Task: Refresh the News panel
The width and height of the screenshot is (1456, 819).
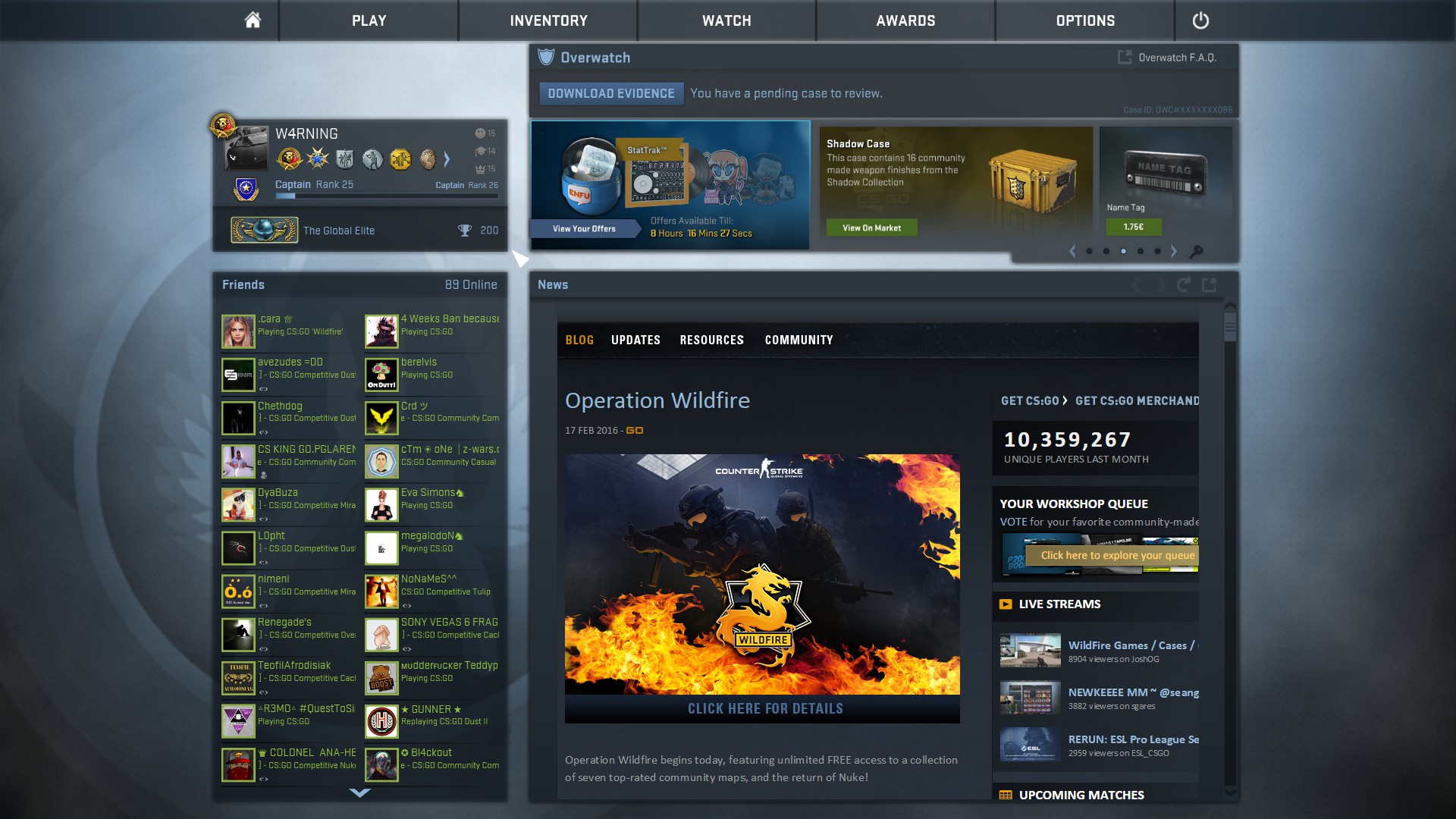Action: tap(1183, 284)
